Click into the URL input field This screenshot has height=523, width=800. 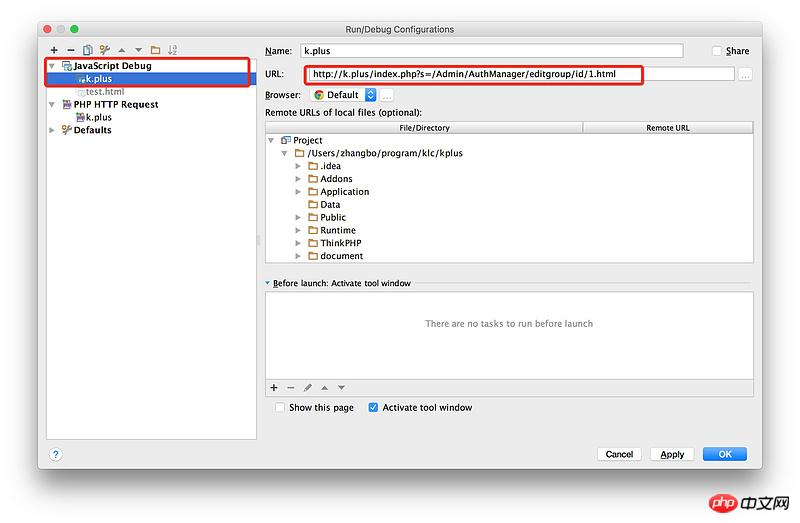coord(521,74)
